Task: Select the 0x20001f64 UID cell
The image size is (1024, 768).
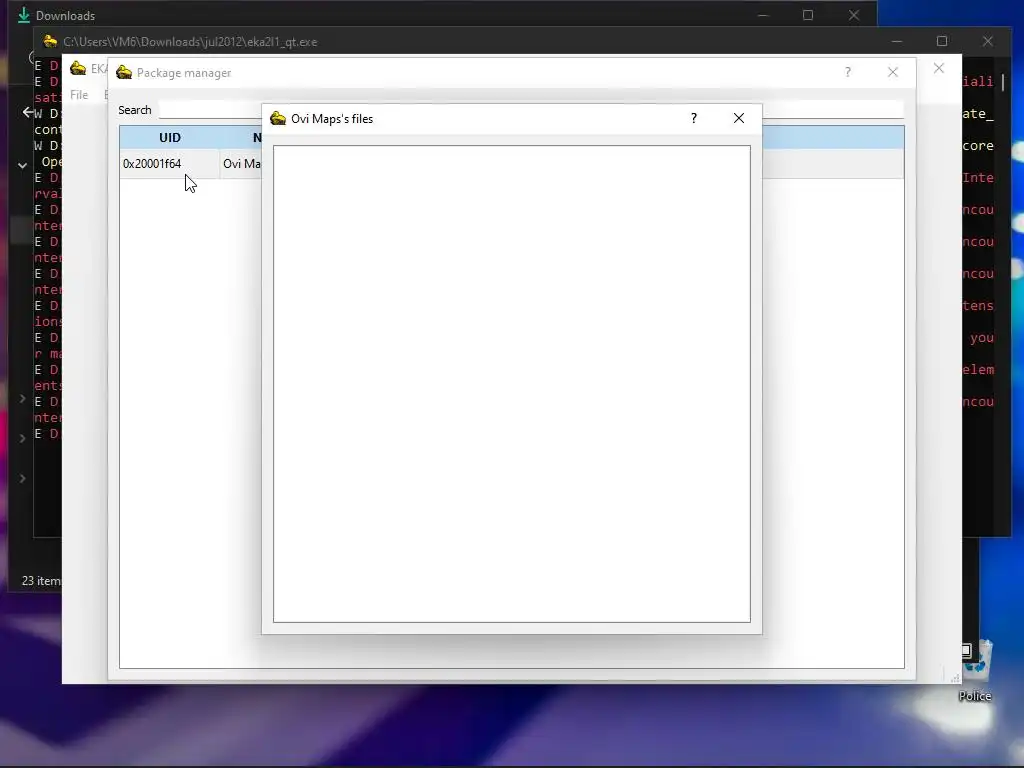Action: pos(169,164)
